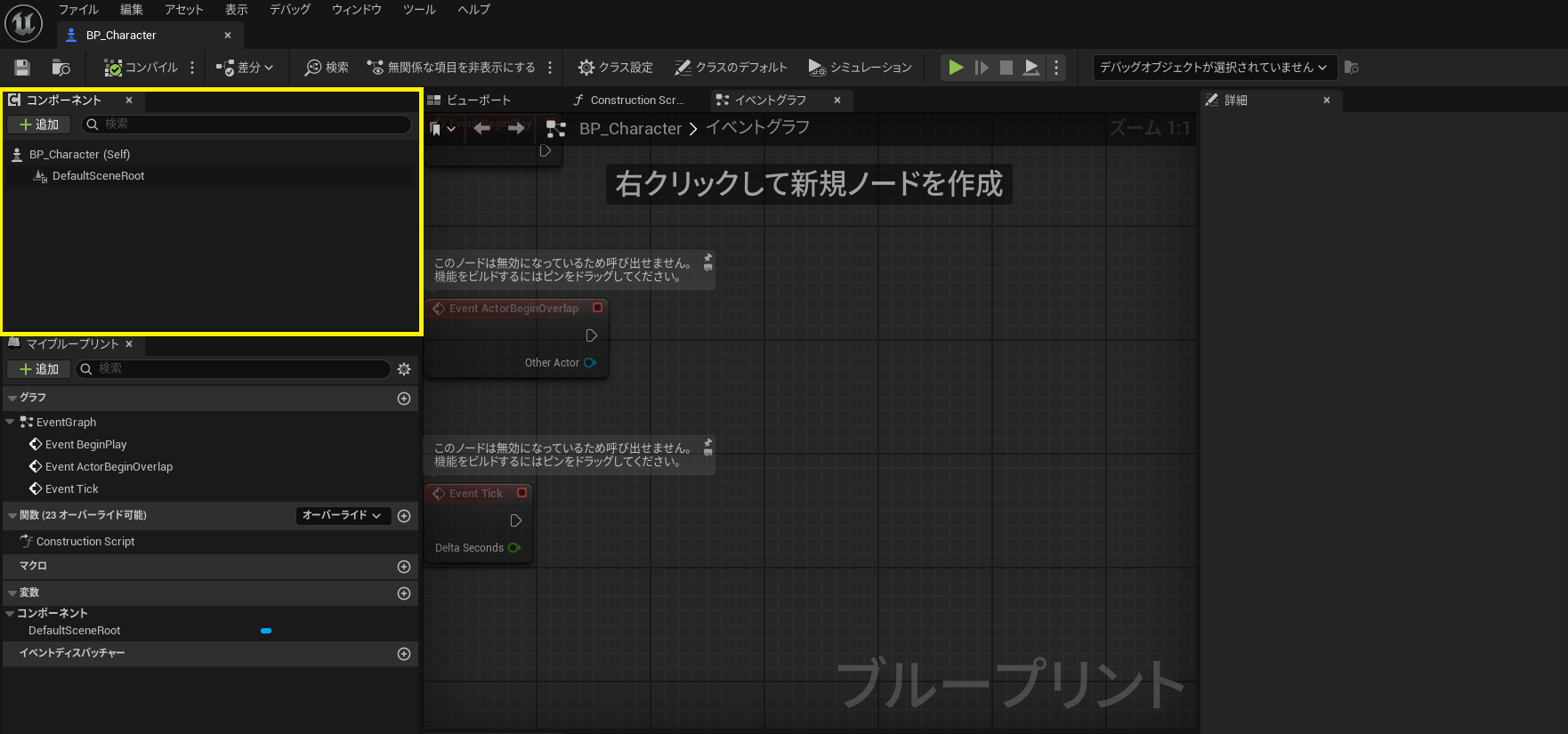
Task: Collapse the 変数 variables section
Action: point(12,593)
